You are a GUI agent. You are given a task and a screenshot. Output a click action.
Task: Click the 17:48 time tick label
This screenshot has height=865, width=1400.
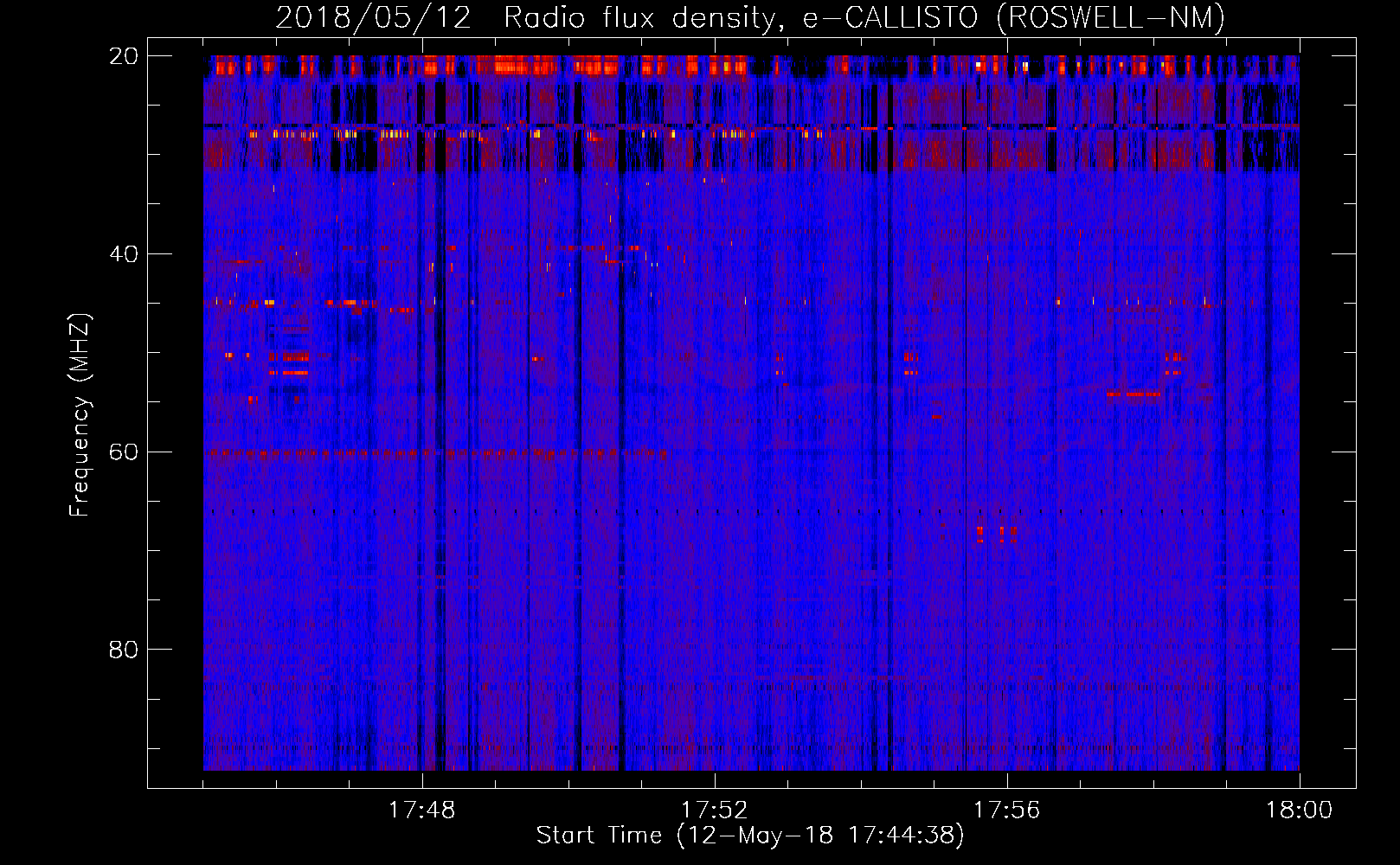tap(422, 811)
